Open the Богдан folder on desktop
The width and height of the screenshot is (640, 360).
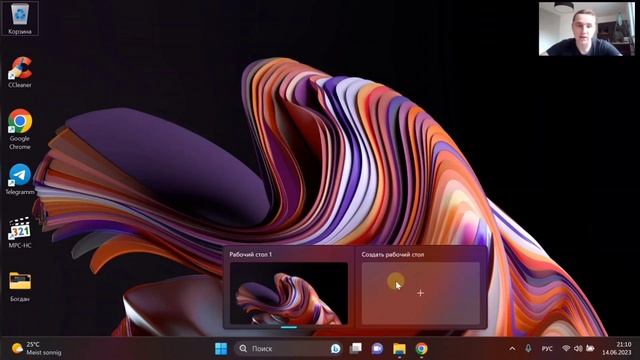coord(20,287)
